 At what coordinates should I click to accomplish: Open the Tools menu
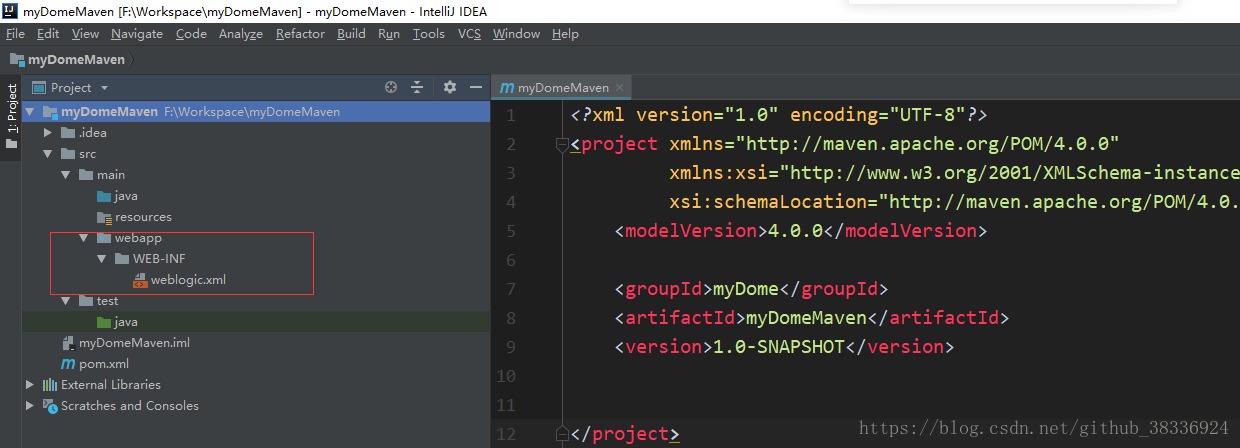point(428,34)
